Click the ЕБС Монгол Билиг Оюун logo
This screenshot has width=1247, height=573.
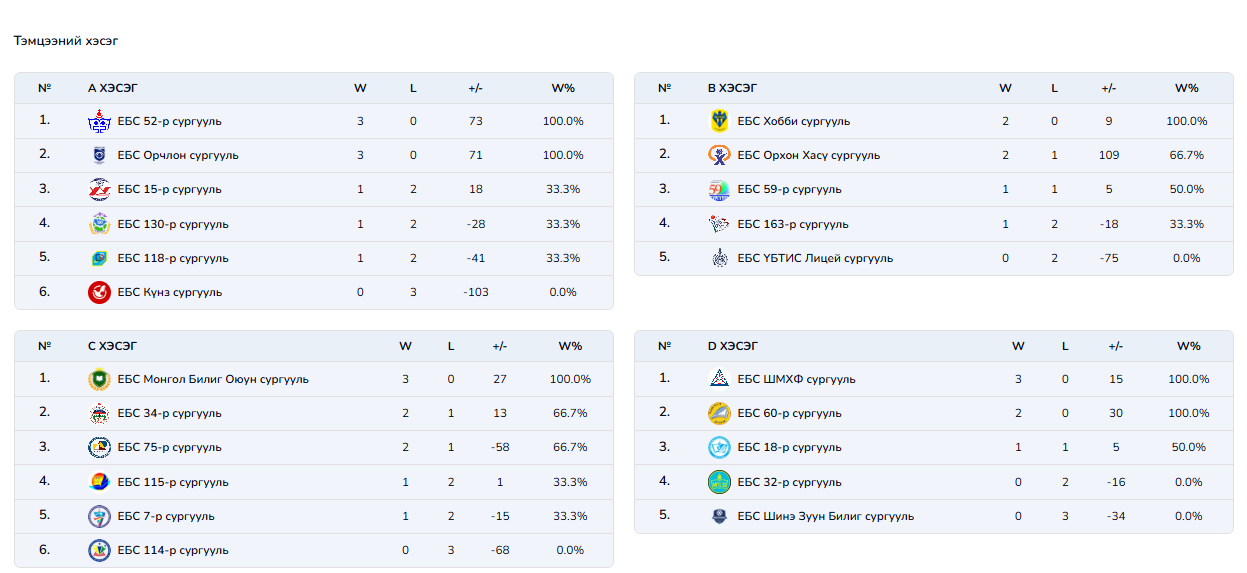click(x=99, y=379)
